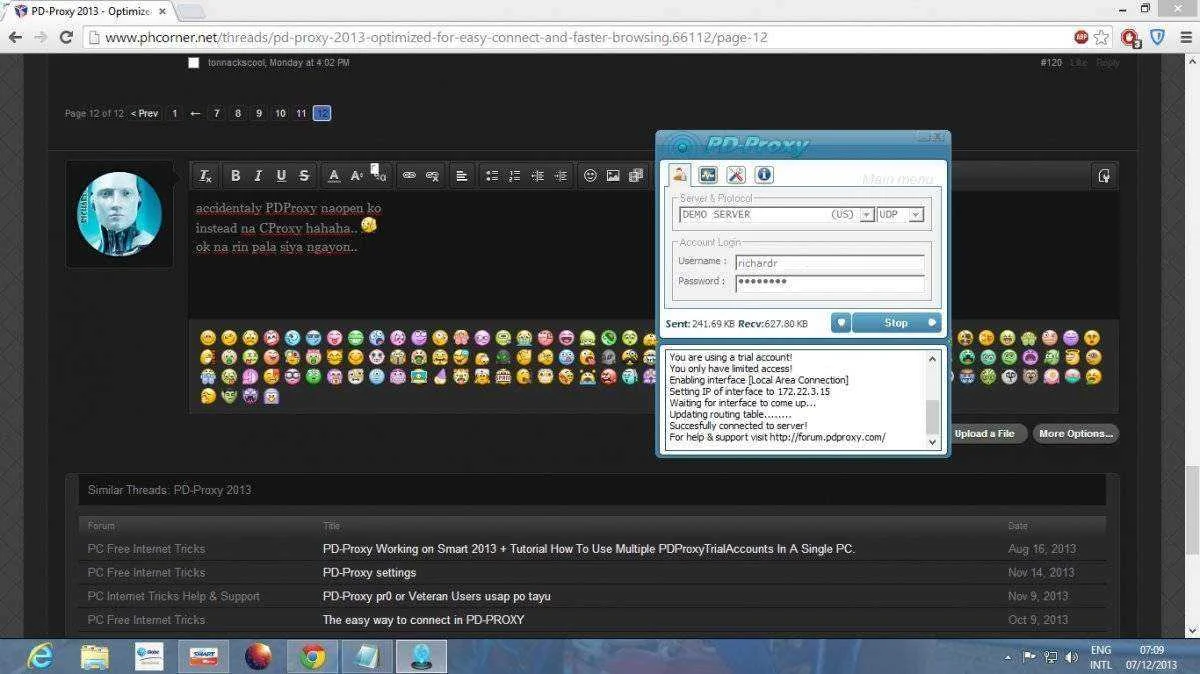Click the Chrome taskbar icon

312,657
